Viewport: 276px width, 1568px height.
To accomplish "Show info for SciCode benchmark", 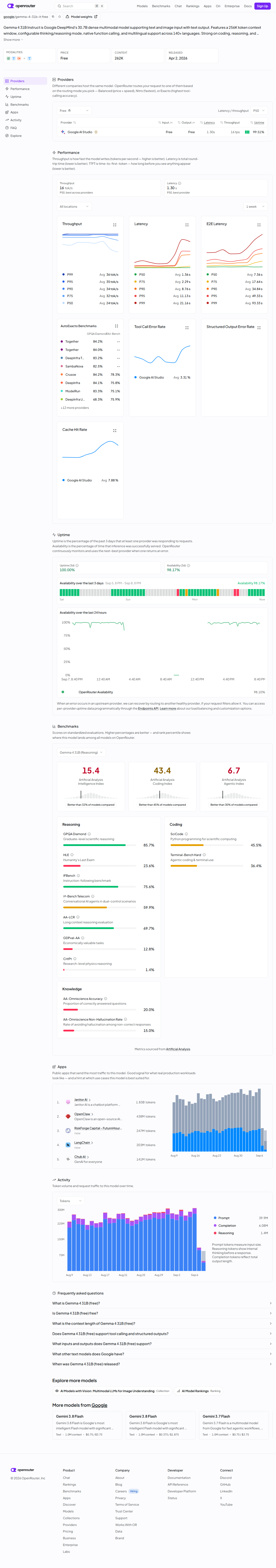I will 187,834.
